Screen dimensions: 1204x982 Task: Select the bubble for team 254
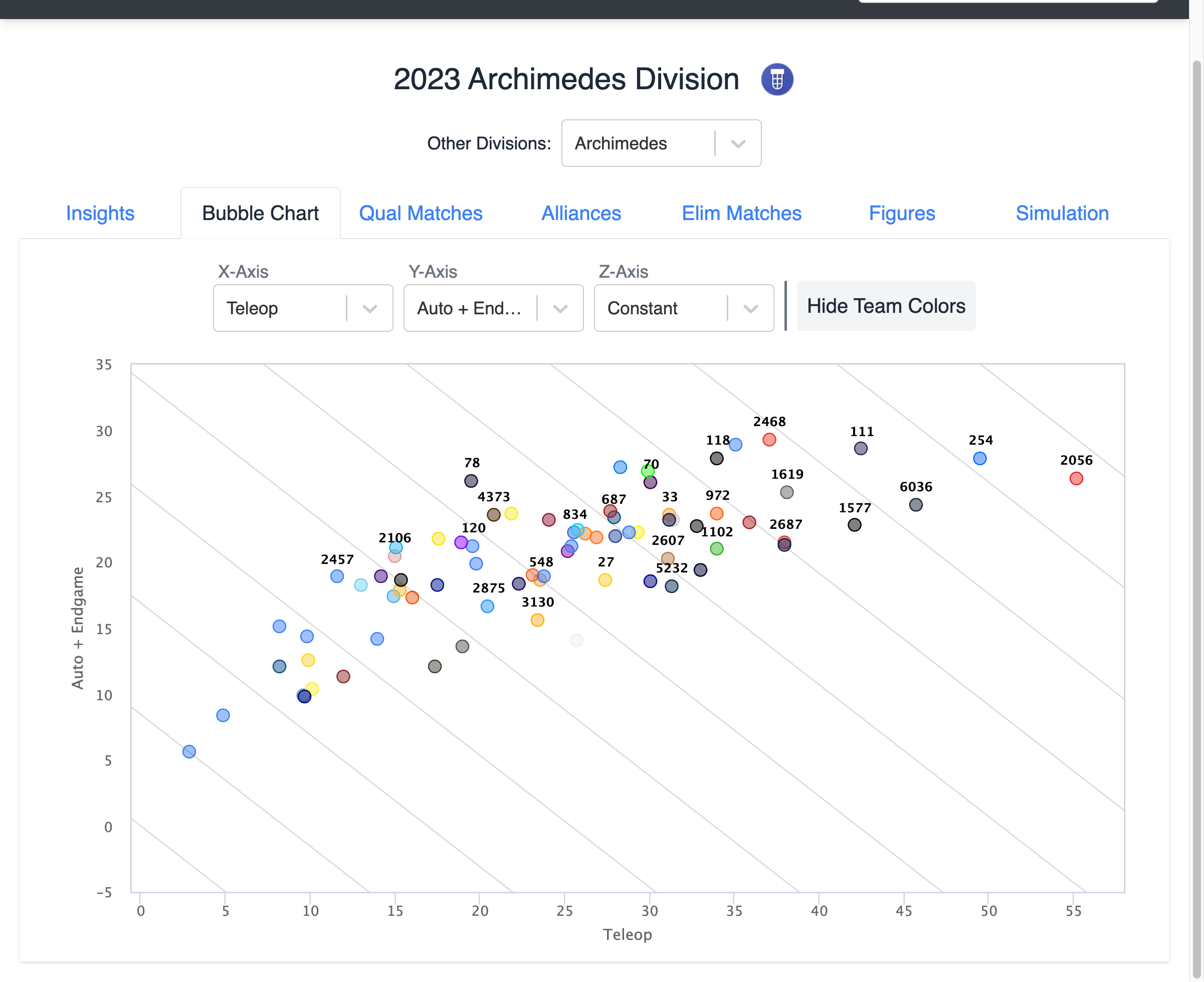tap(980, 458)
